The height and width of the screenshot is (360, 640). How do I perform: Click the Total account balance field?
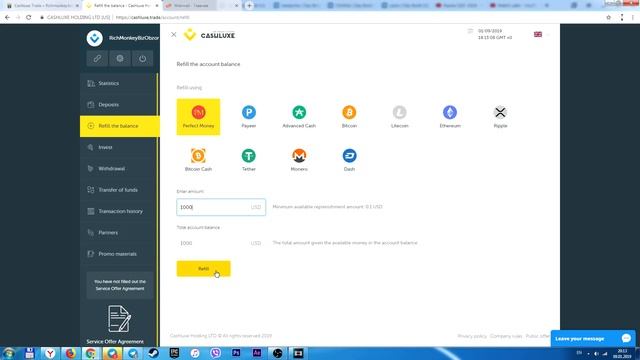point(221,243)
